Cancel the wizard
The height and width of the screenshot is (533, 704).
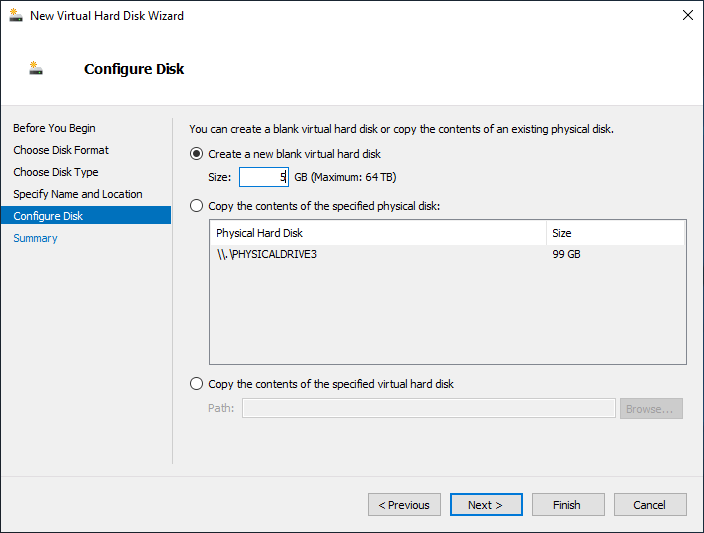click(x=650, y=505)
